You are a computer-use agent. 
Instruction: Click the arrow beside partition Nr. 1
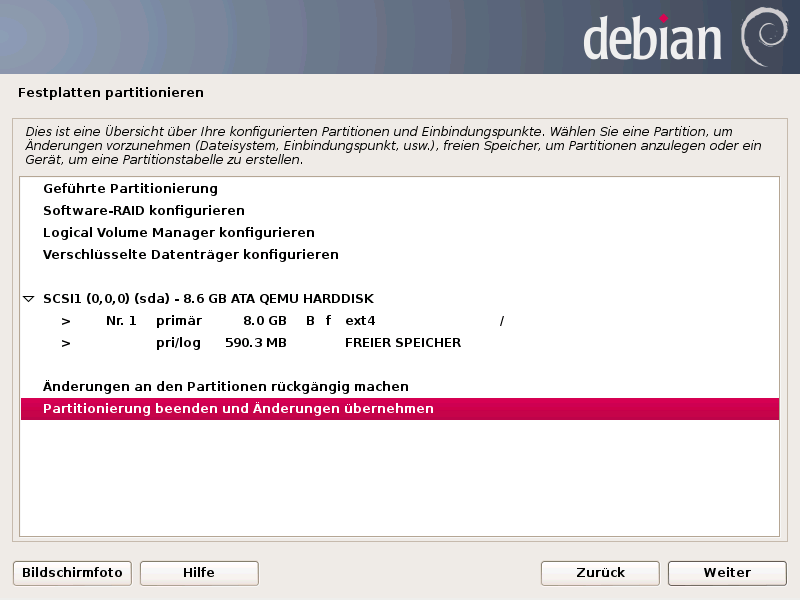coord(66,321)
